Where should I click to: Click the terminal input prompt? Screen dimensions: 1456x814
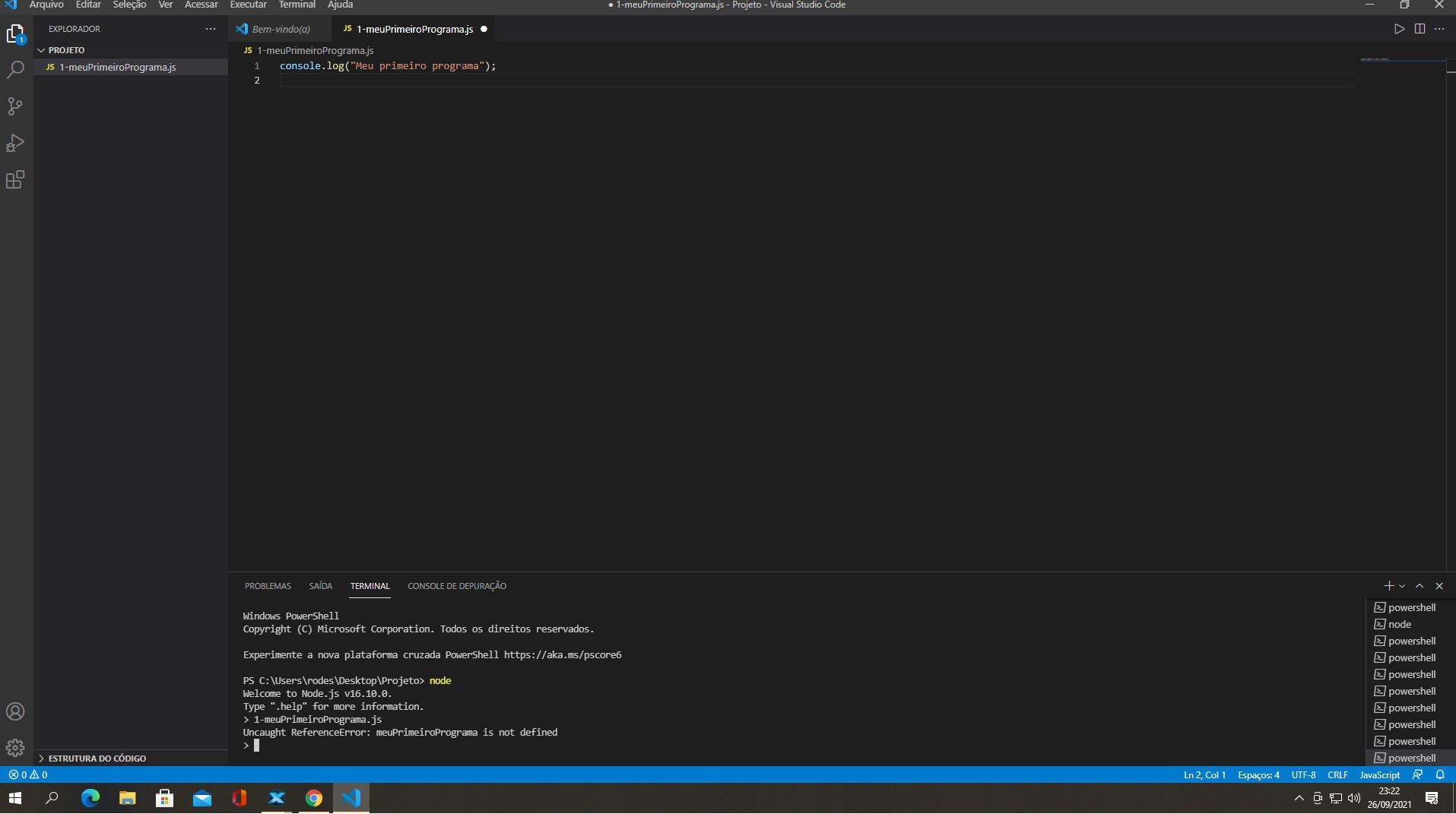coord(256,746)
